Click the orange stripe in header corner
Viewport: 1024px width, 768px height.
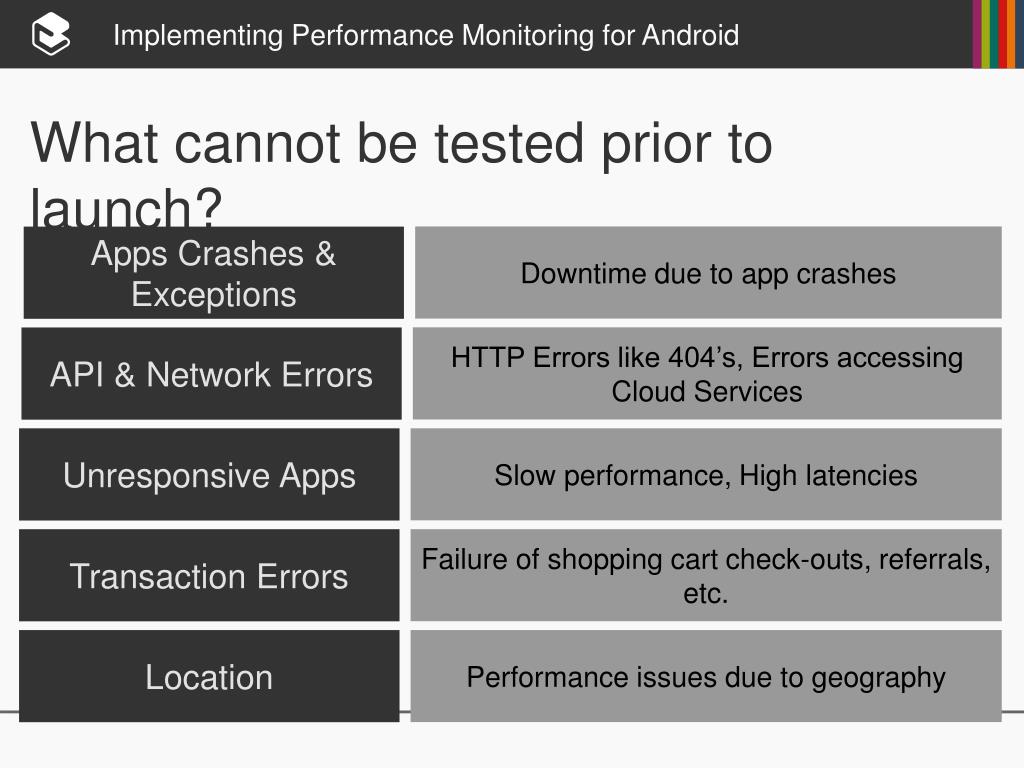pos(1011,34)
